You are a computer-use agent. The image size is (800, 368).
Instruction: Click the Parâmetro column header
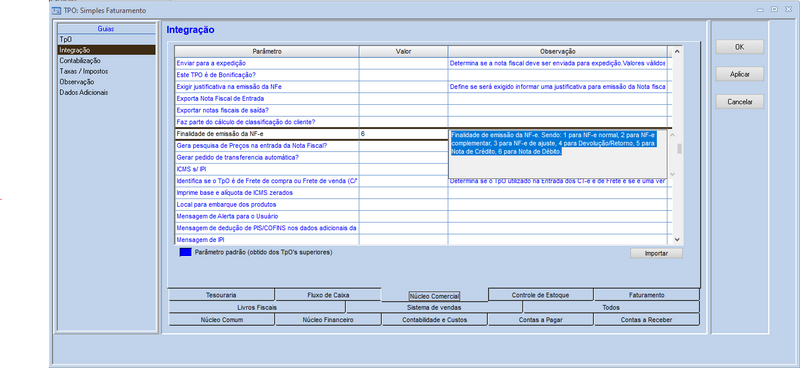click(x=267, y=52)
